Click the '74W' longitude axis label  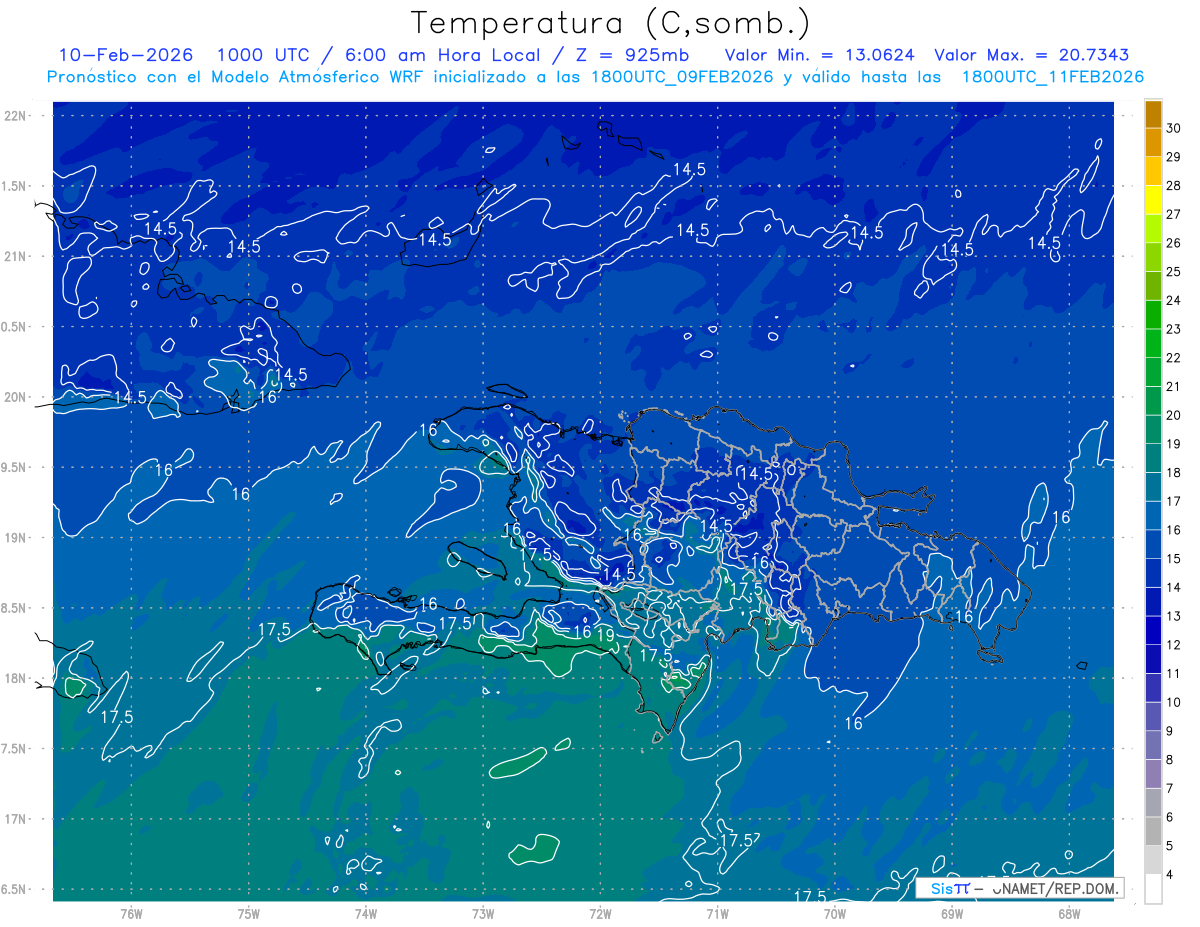click(x=366, y=912)
